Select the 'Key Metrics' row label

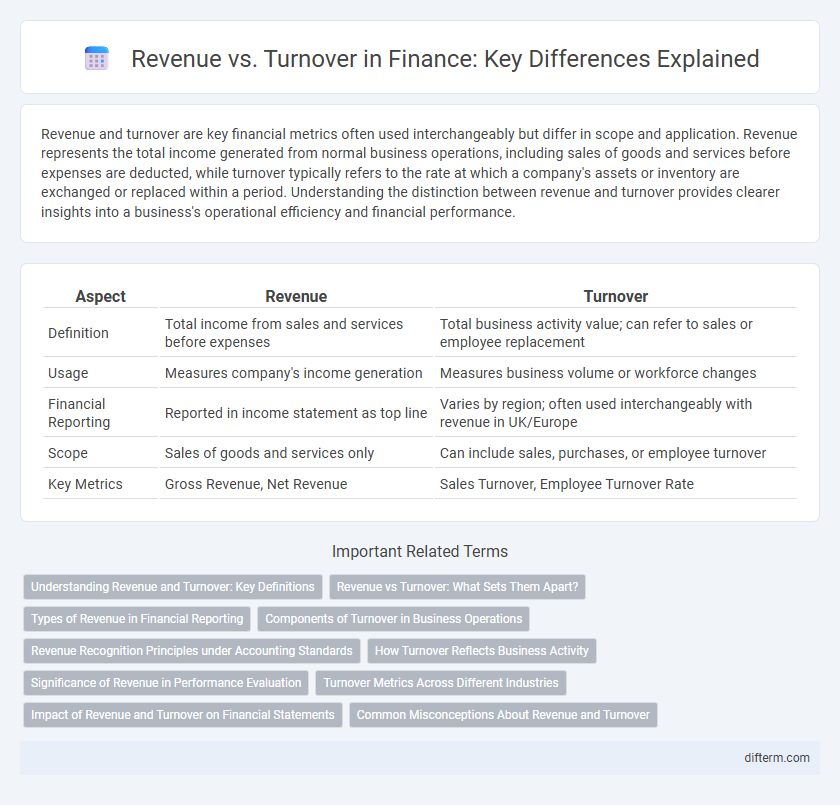coord(85,484)
